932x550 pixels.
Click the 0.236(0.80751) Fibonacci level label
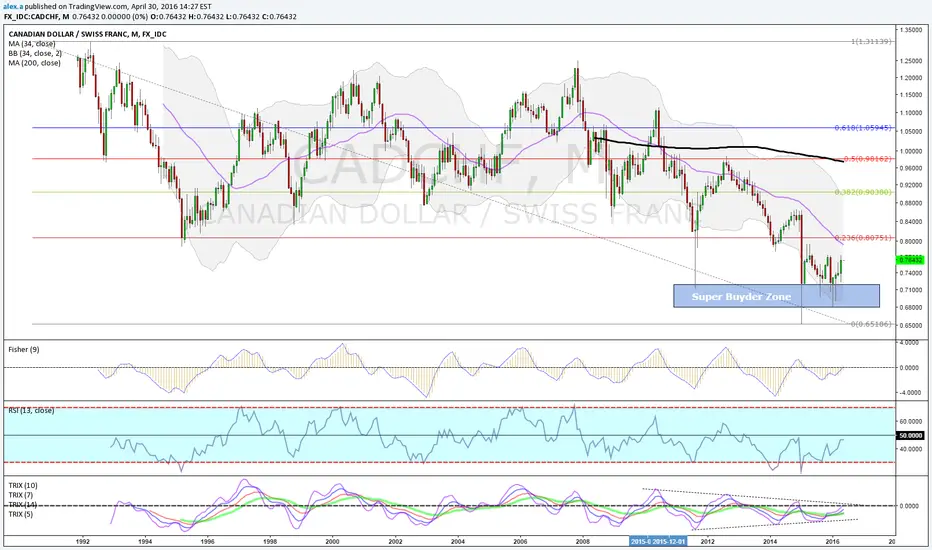pos(862,238)
